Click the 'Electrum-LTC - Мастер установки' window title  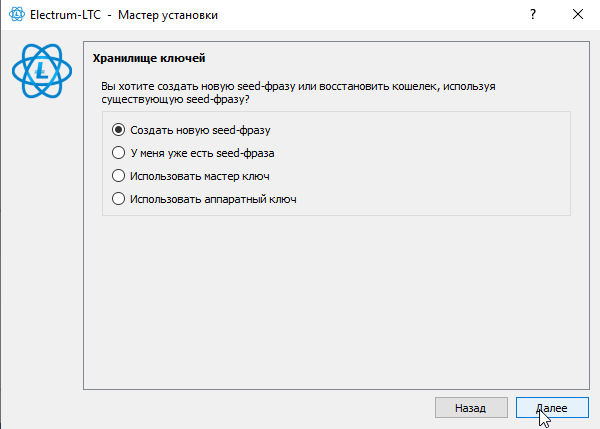click(124, 15)
